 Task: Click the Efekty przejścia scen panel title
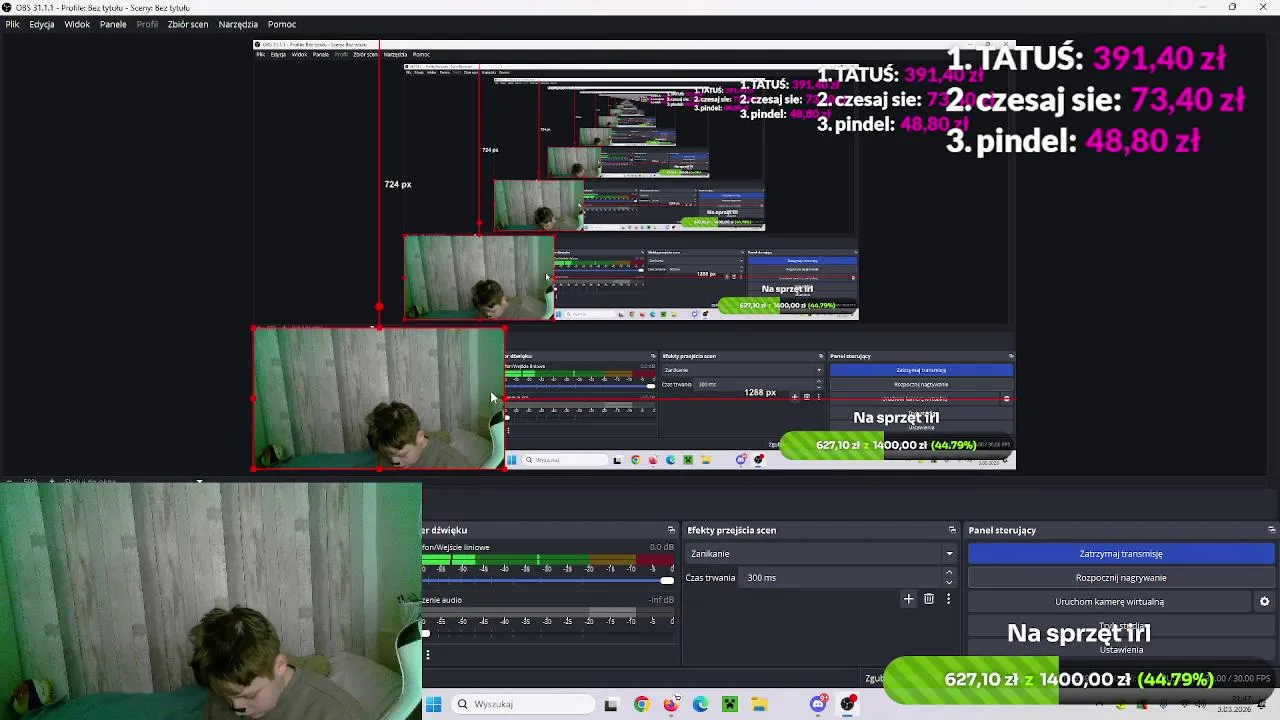point(732,530)
